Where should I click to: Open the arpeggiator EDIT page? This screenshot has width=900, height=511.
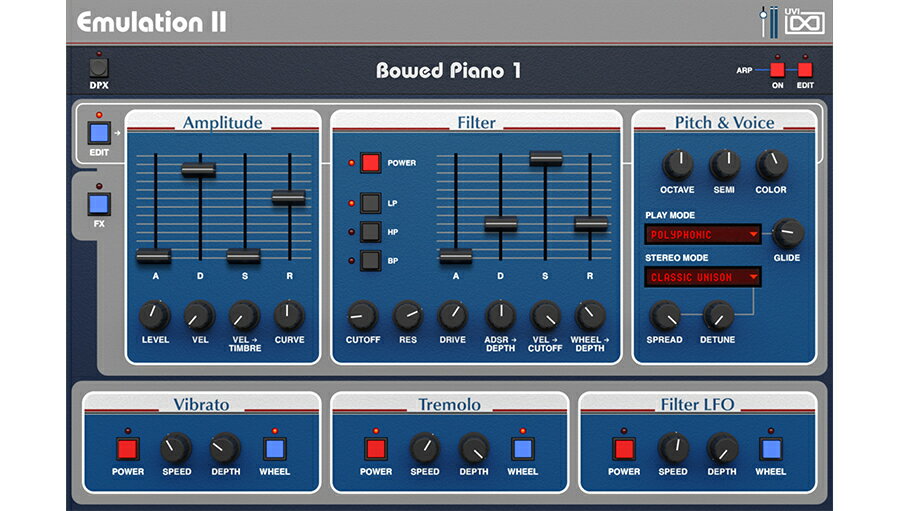click(x=805, y=71)
